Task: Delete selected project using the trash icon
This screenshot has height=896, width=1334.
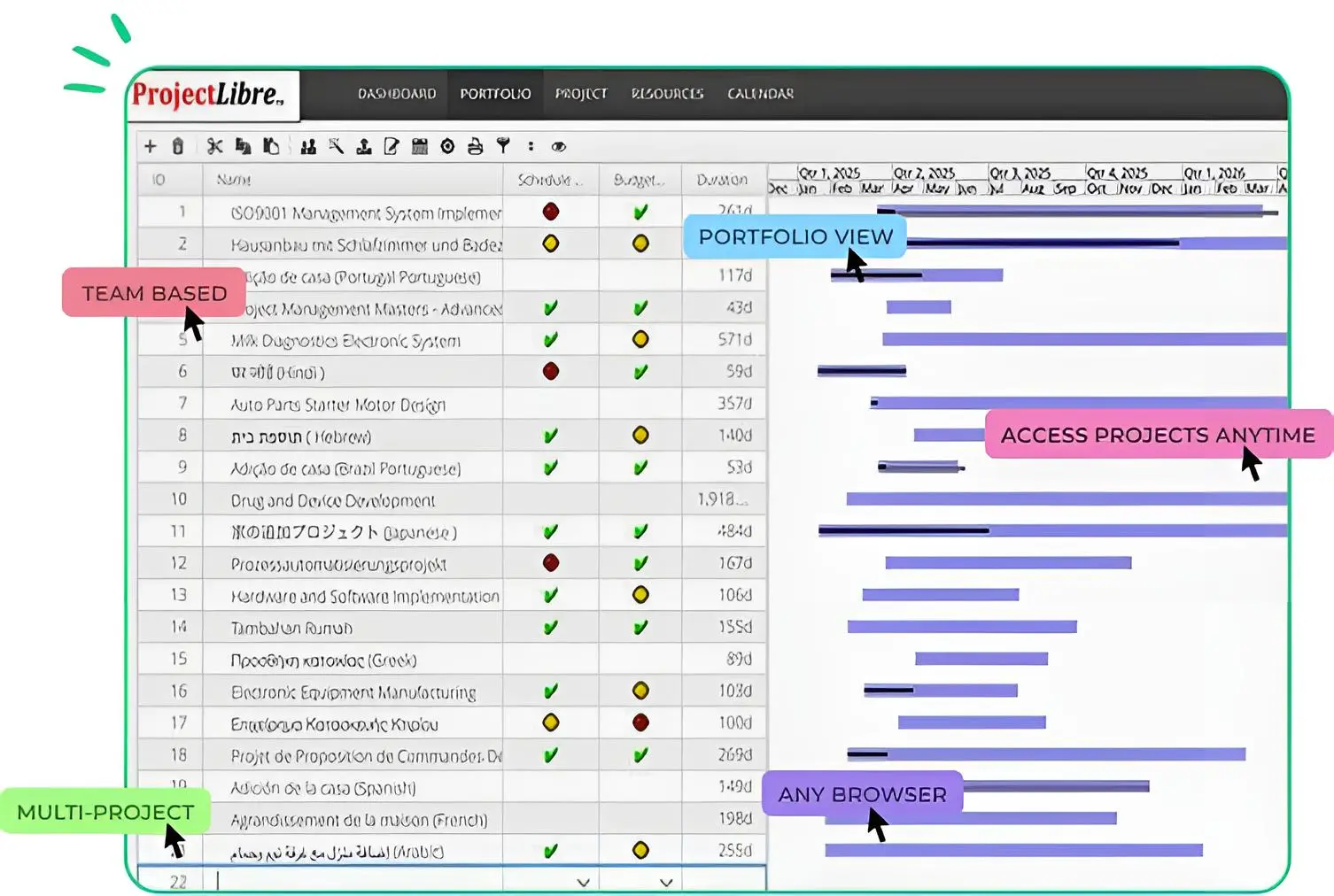Action: 178,146
